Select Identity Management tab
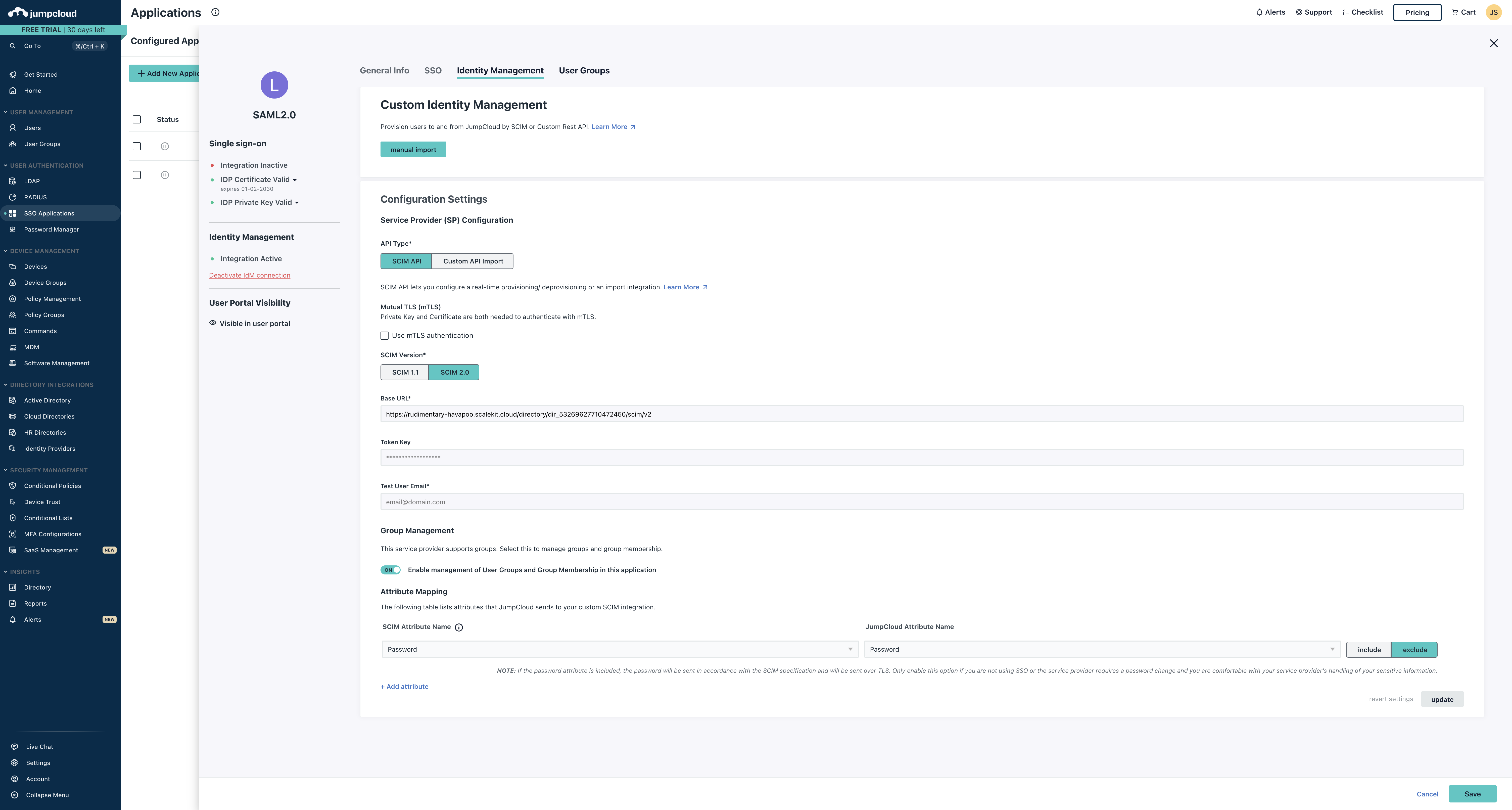 pos(500,70)
